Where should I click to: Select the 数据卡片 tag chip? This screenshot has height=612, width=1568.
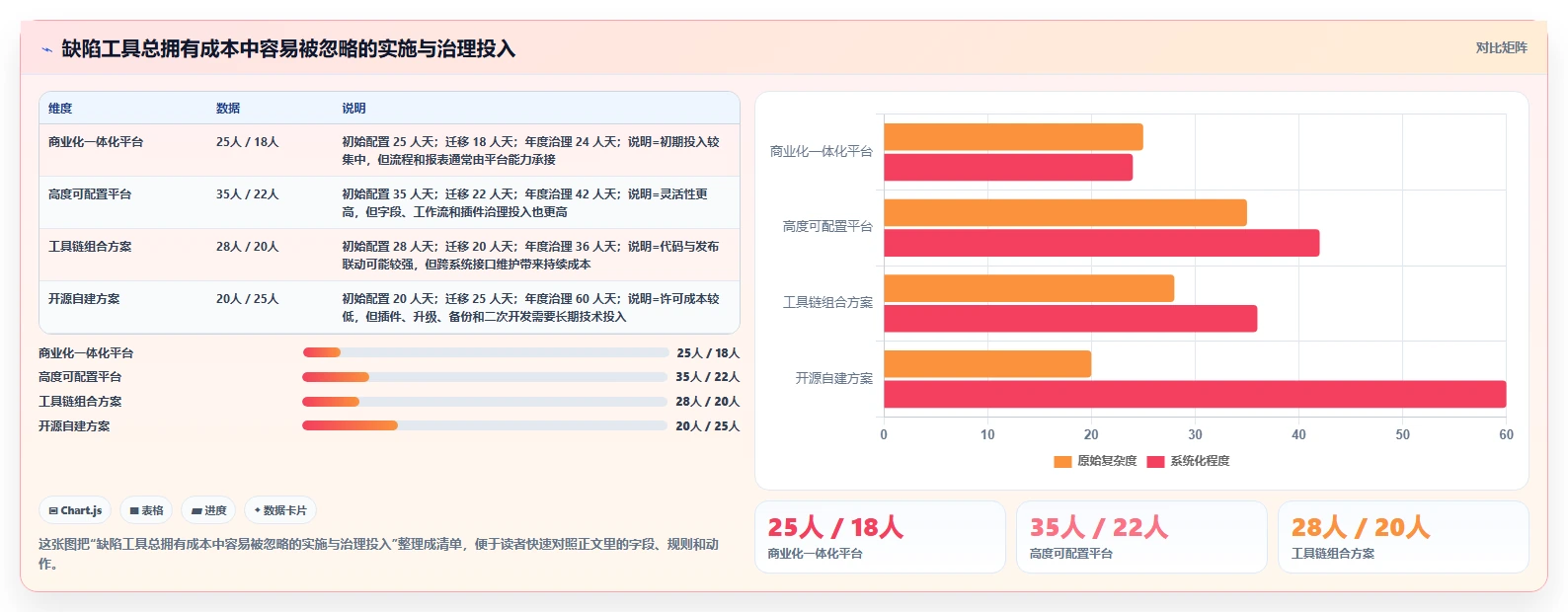[280, 510]
